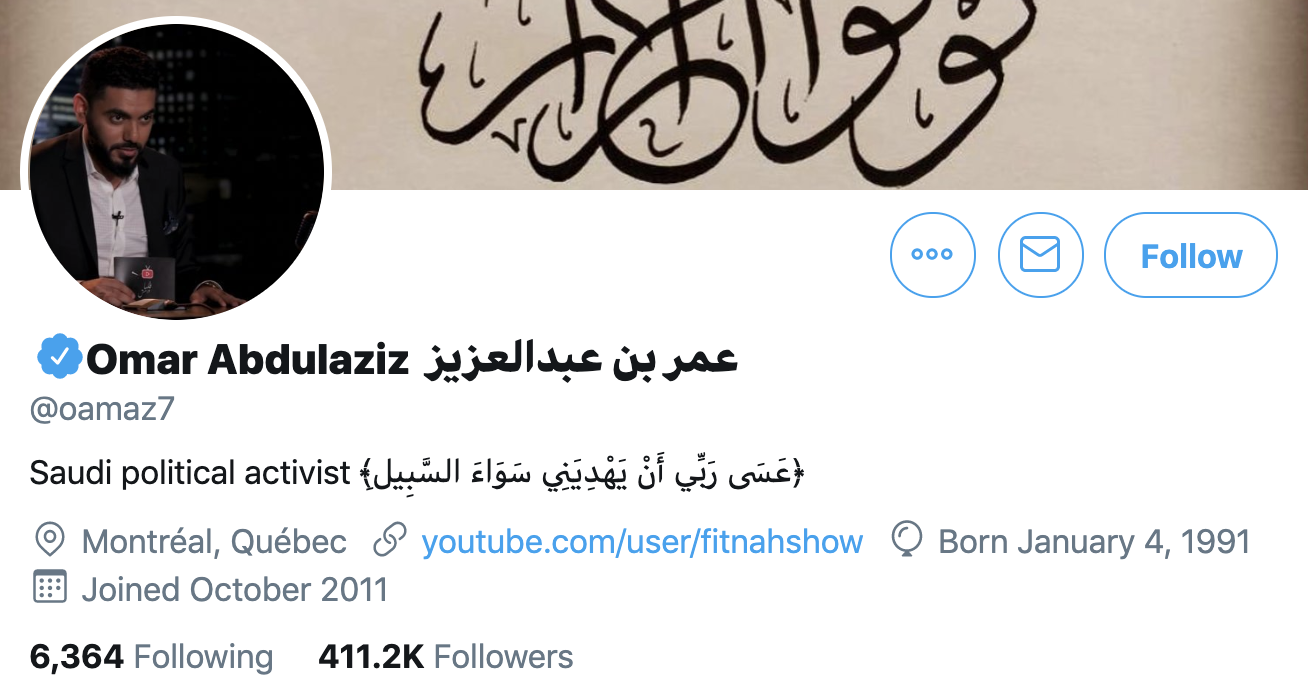View the 411.2K Followers list
This screenshot has width=1308, height=692.
[x=446, y=657]
